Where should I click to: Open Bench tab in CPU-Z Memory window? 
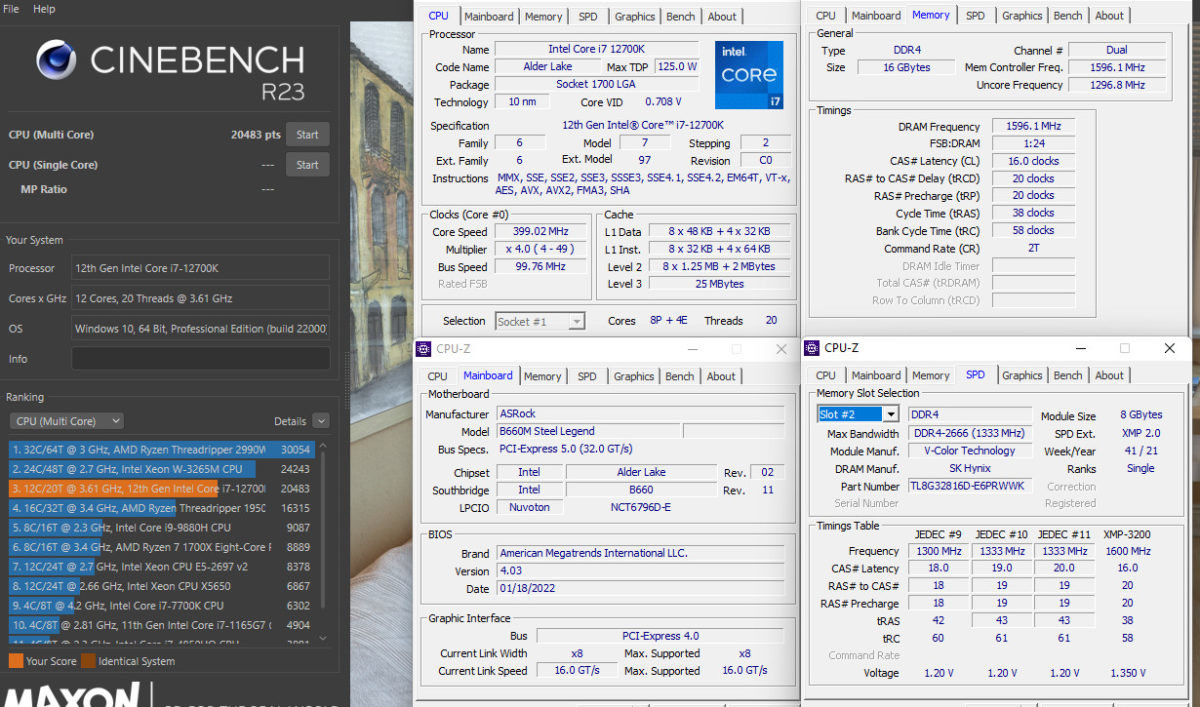[1067, 15]
